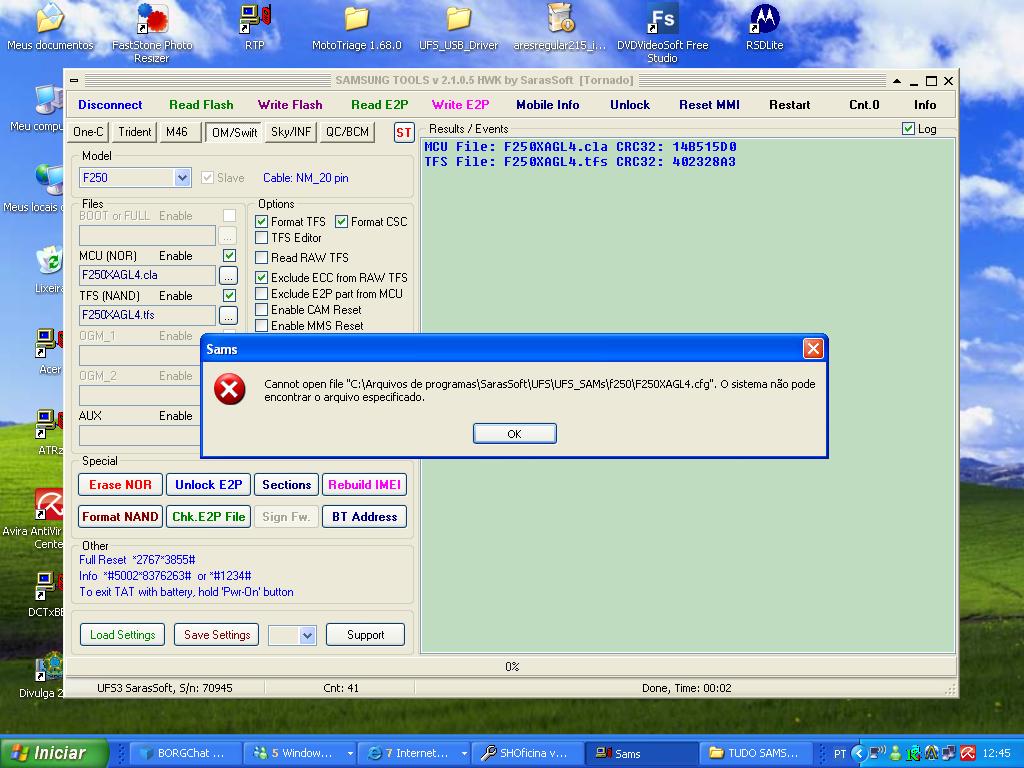This screenshot has width=1024, height=768.
Task: Click the Avira tray icon in the system tray
Action: [968, 753]
